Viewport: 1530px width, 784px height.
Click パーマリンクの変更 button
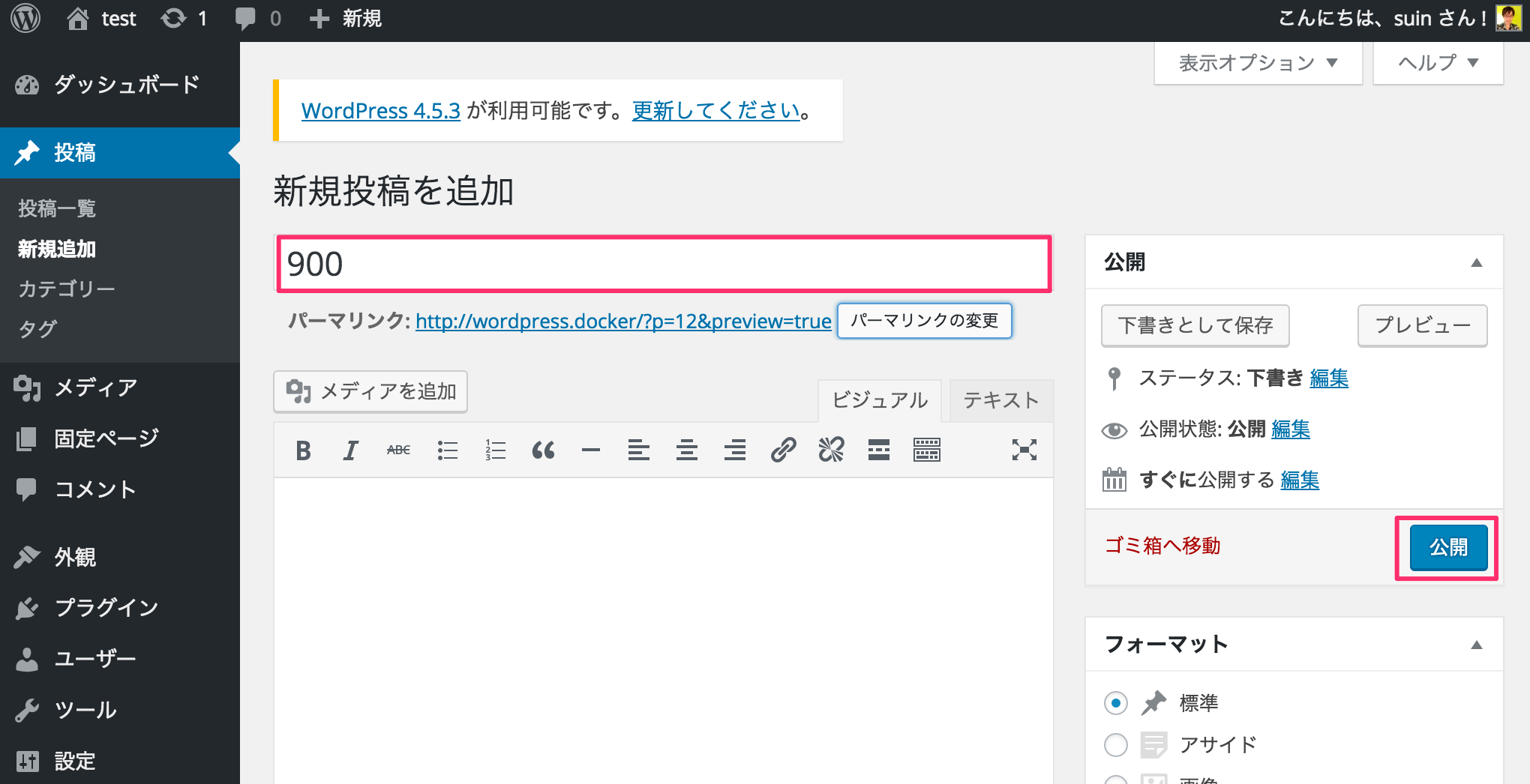point(924,321)
